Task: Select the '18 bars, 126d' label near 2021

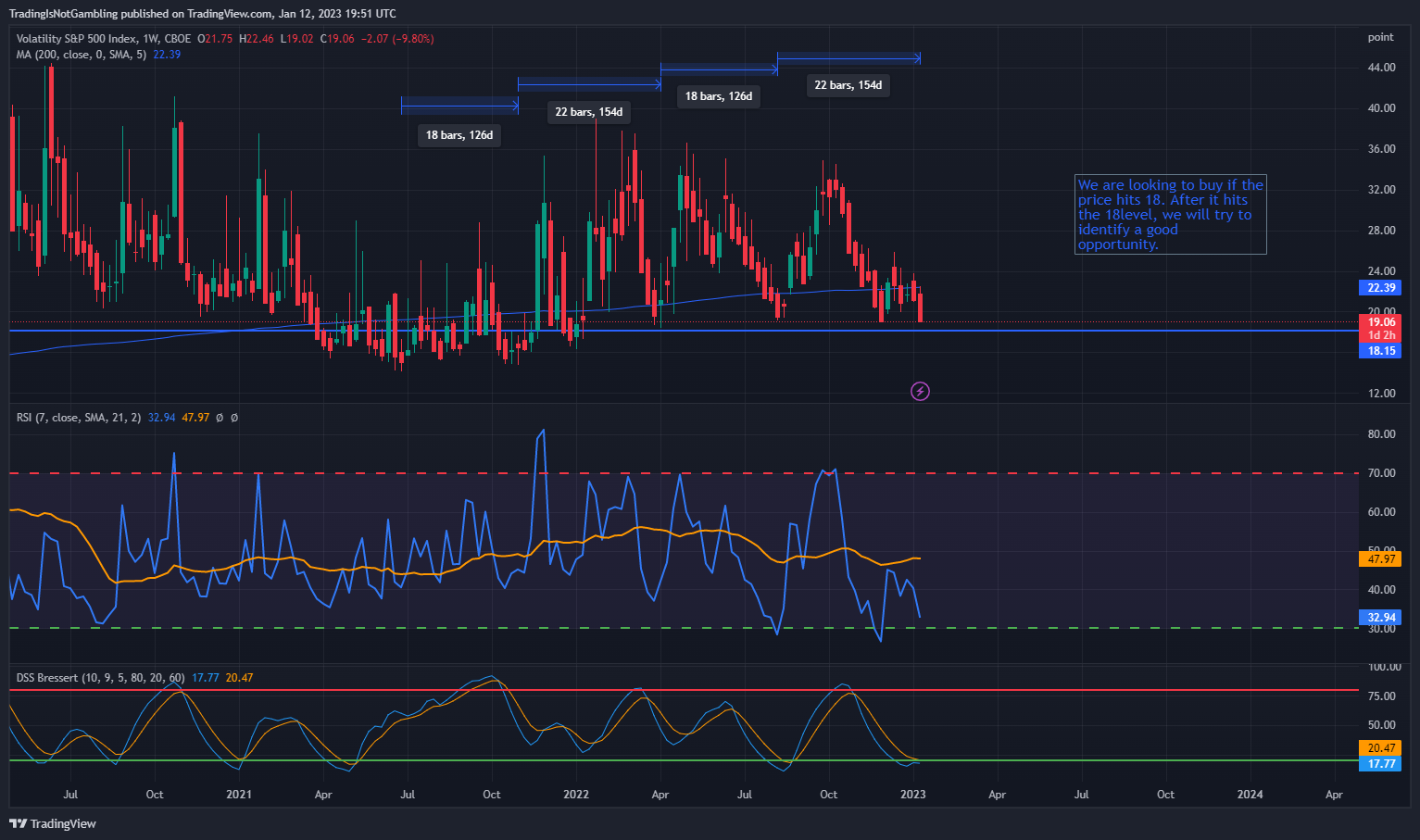Action: click(x=459, y=135)
